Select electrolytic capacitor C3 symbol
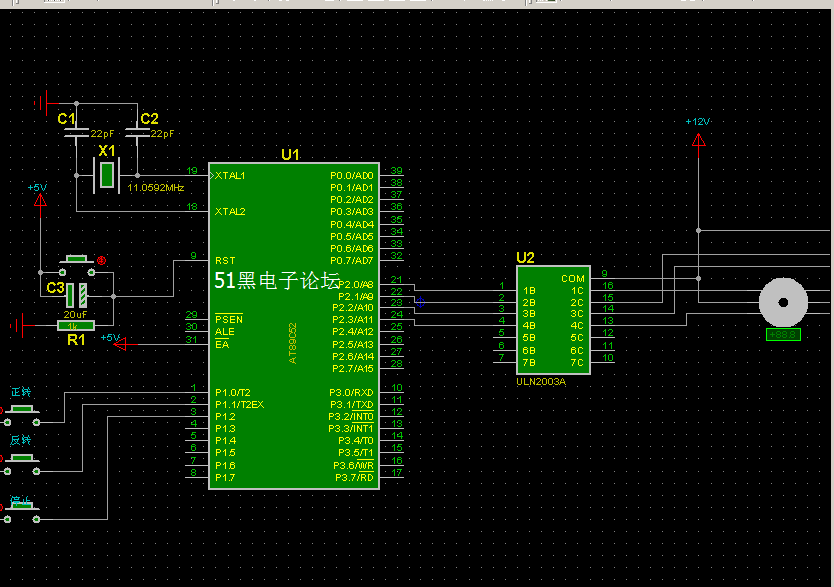 click(77, 296)
